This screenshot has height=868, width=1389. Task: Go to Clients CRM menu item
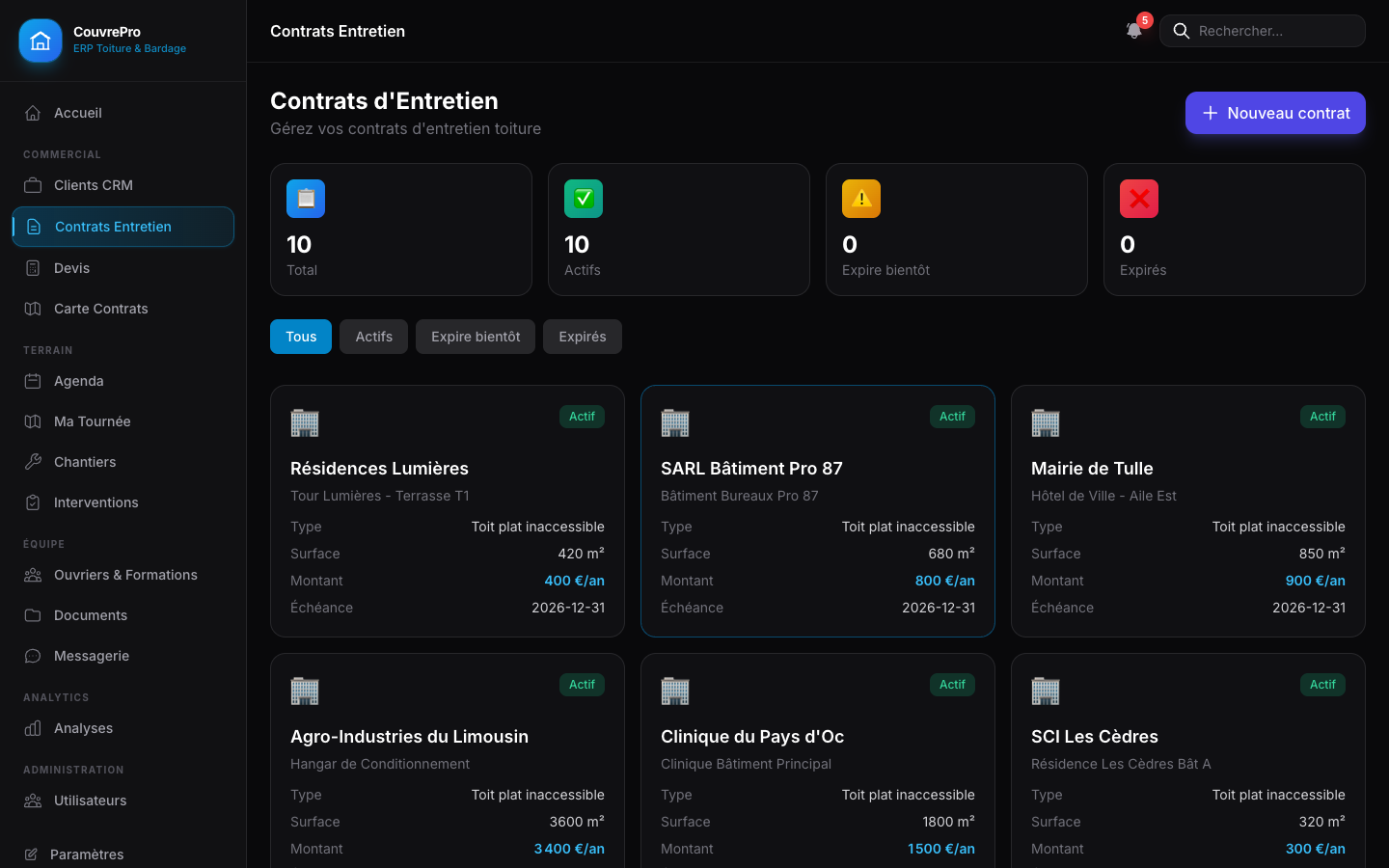123,185
